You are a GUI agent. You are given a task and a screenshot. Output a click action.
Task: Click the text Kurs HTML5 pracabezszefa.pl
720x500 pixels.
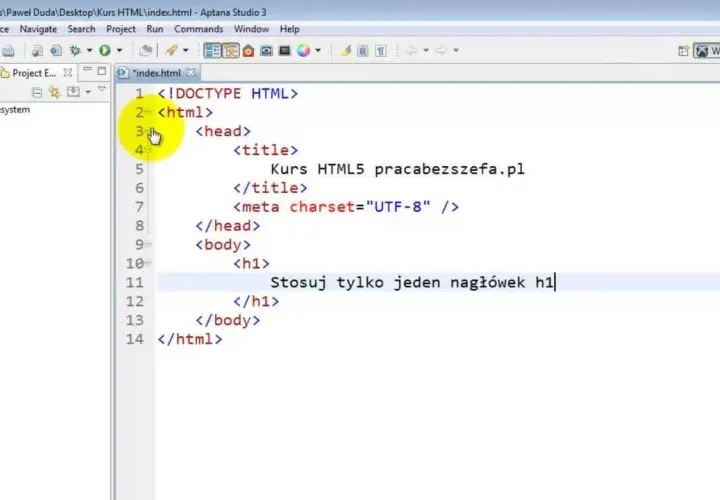[398, 169]
